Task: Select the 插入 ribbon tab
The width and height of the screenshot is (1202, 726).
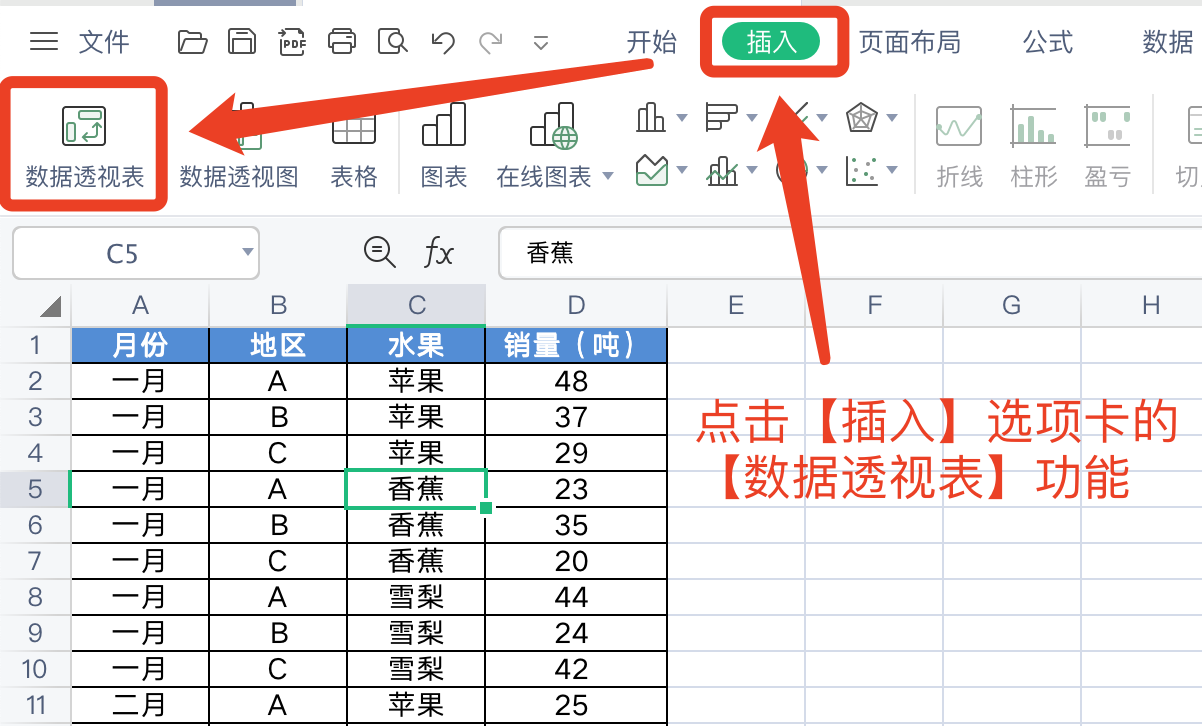Action: click(771, 41)
